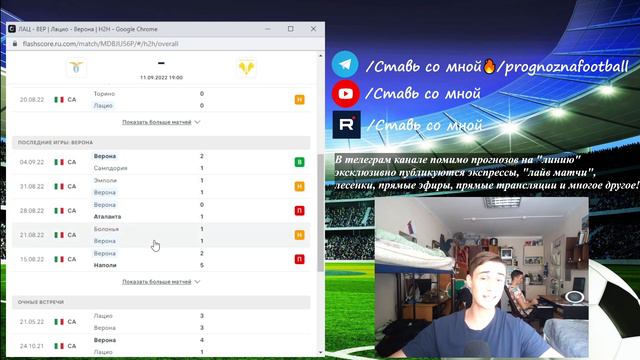Expand more Verona matches below the Napoli row

click(157, 282)
